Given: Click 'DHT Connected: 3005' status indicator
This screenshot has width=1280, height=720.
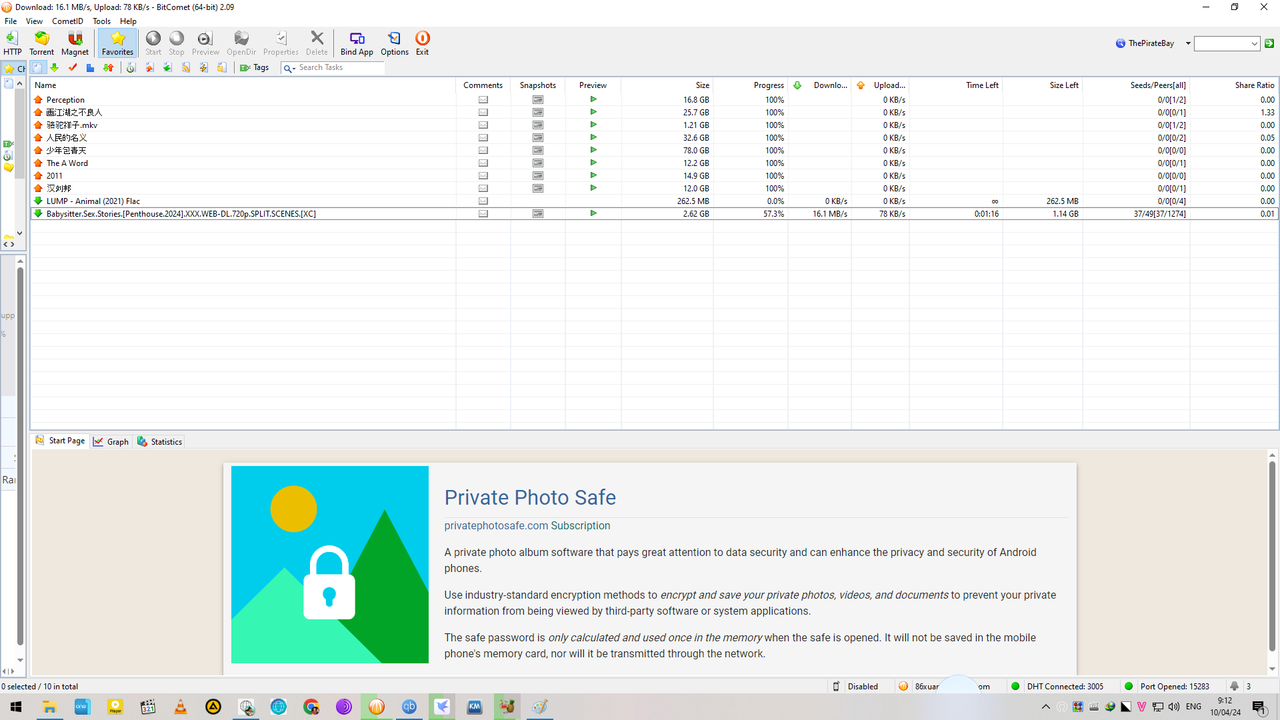Looking at the screenshot, I should pyautogui.click(x=1057, y=687).
